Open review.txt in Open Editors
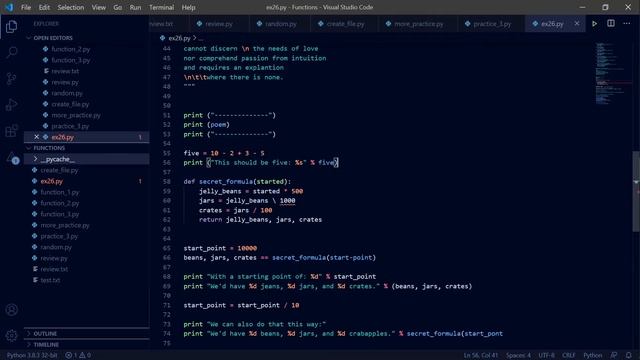The width and height of the screenshot is (640, 360). (x=65, y=71)
